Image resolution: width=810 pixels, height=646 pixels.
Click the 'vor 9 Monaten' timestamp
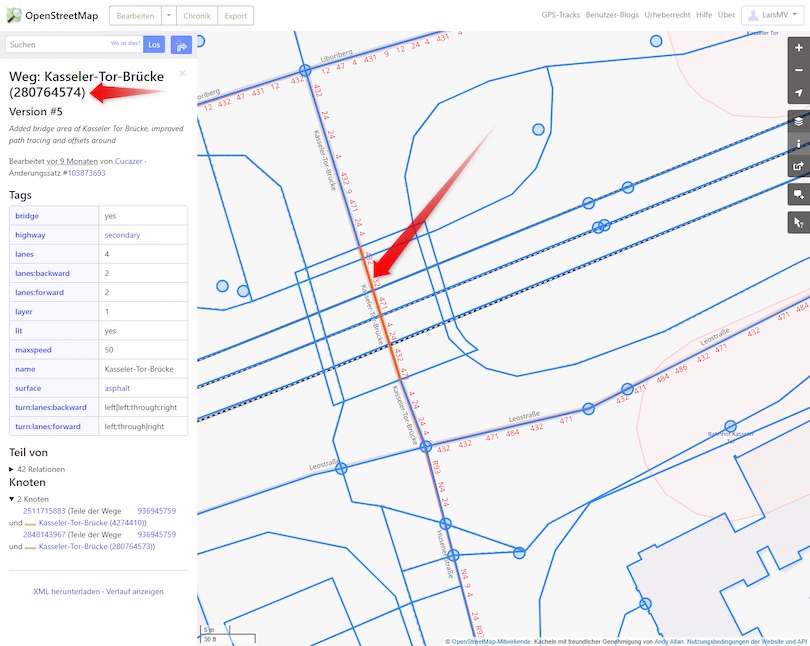[x=72, y=161]
